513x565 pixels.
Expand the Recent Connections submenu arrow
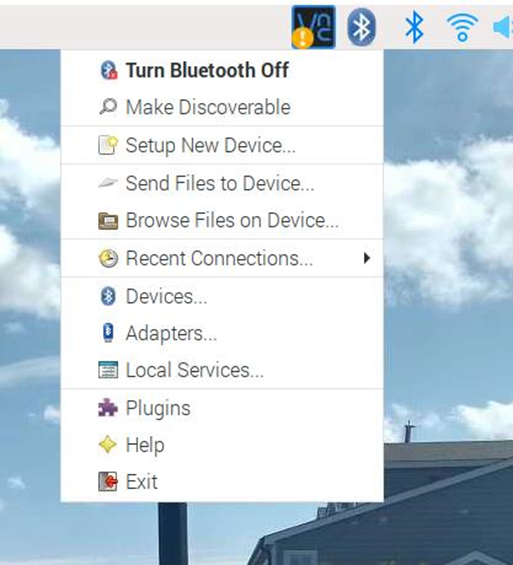point(367,258)
